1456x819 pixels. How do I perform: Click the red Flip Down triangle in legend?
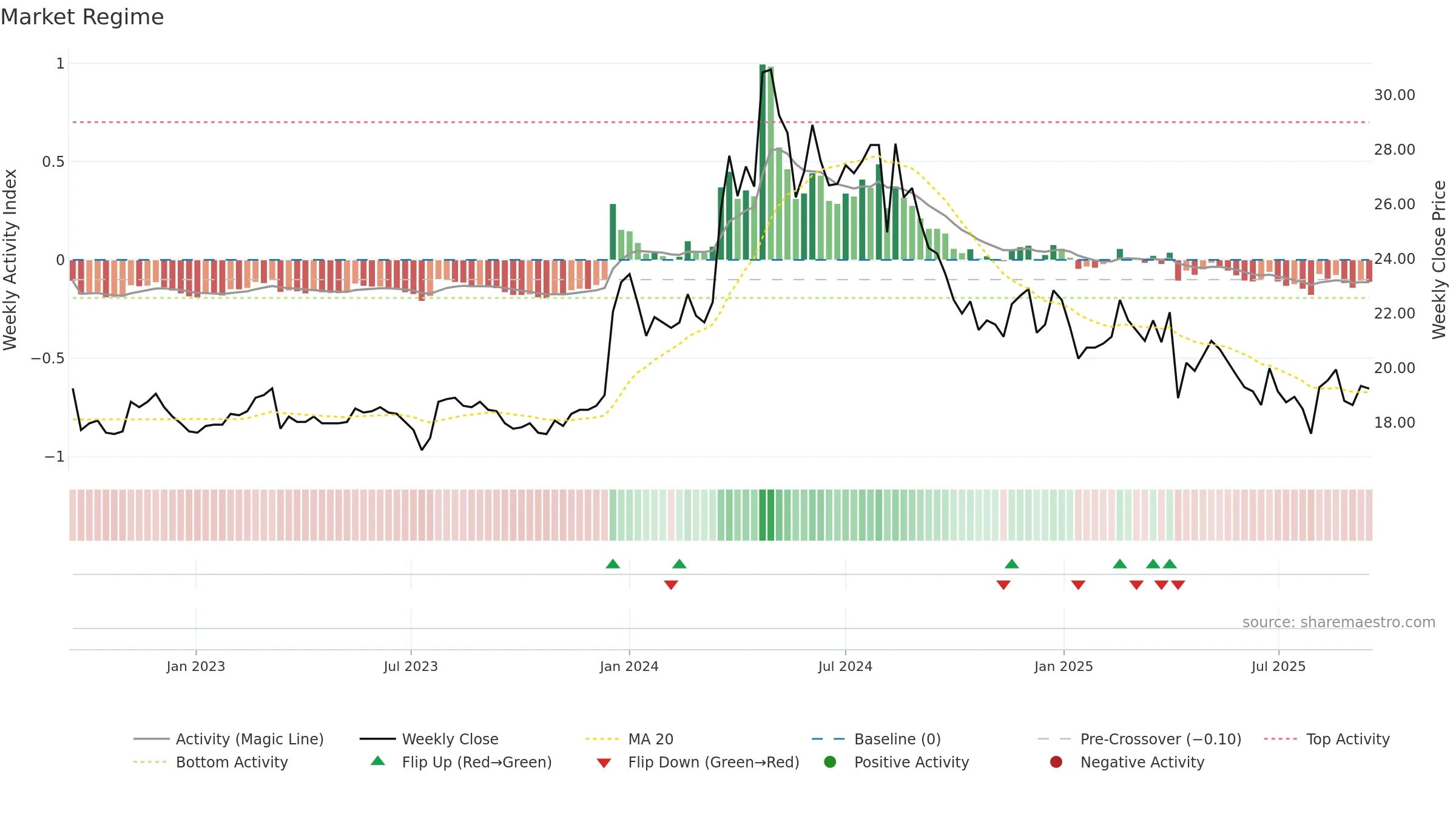(x=604, y=763)
